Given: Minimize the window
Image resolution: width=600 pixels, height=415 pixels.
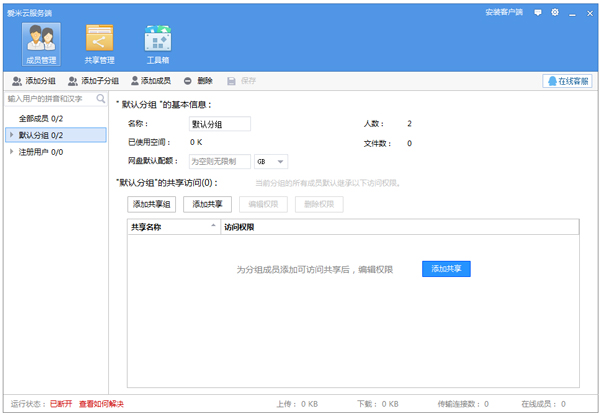Looking at the screenshot, I should (572, 13).
